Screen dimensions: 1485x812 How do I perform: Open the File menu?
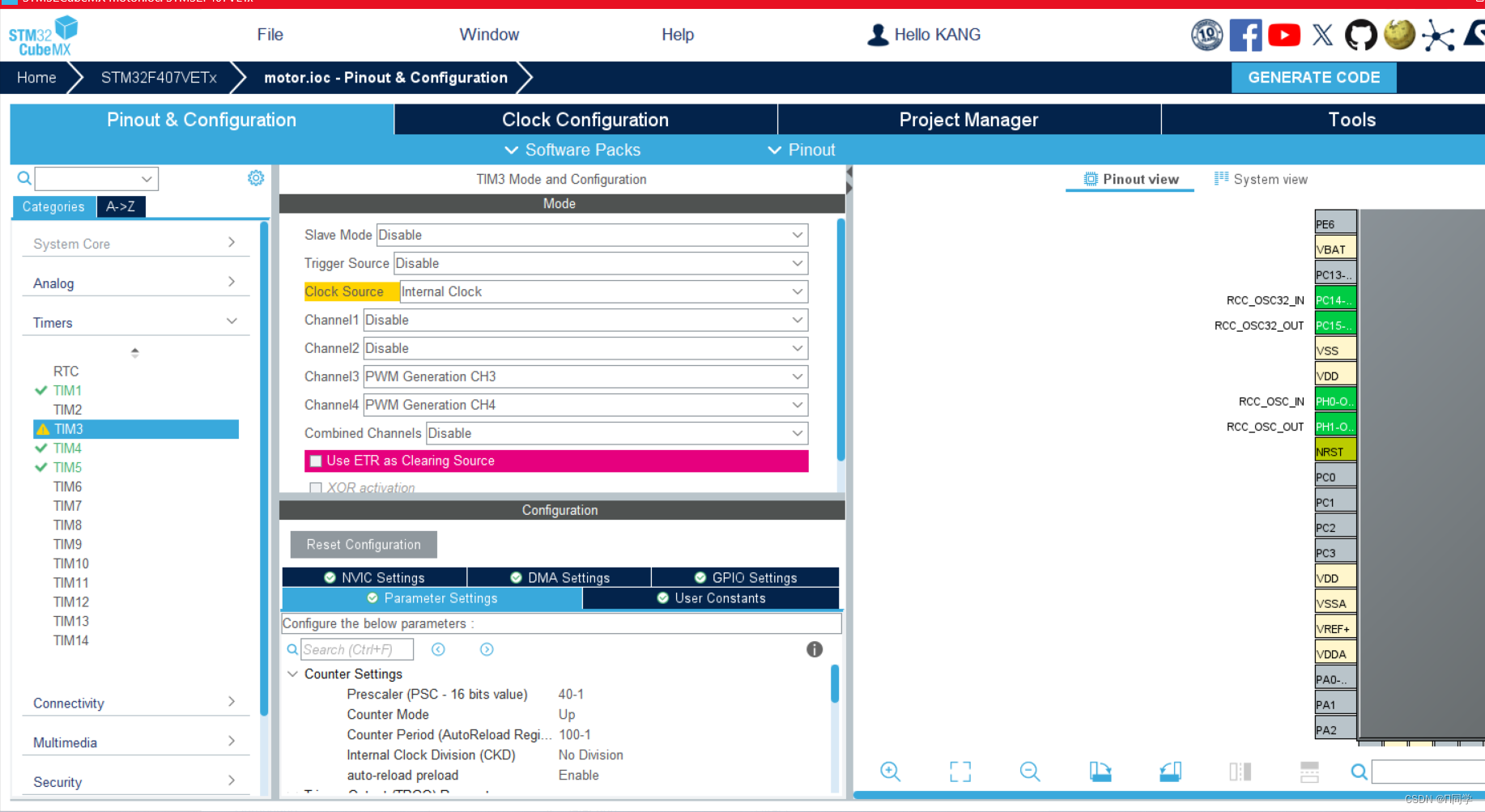(270, 35)
